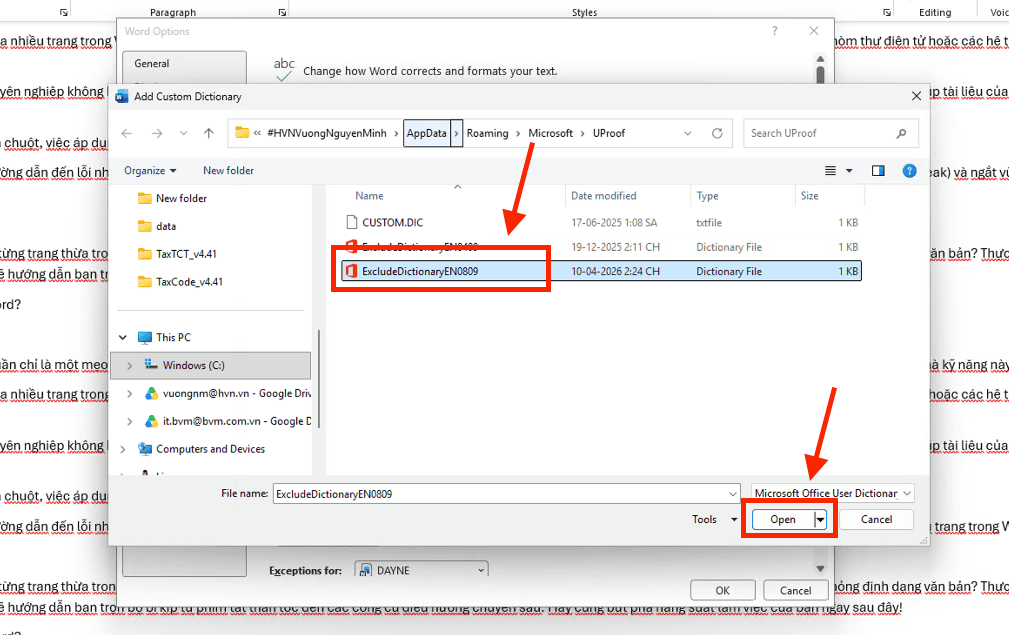1009x635 pixels.
Task: Select it.bvm@bvm.com.vn Google Drive
Action: [237, 421]
